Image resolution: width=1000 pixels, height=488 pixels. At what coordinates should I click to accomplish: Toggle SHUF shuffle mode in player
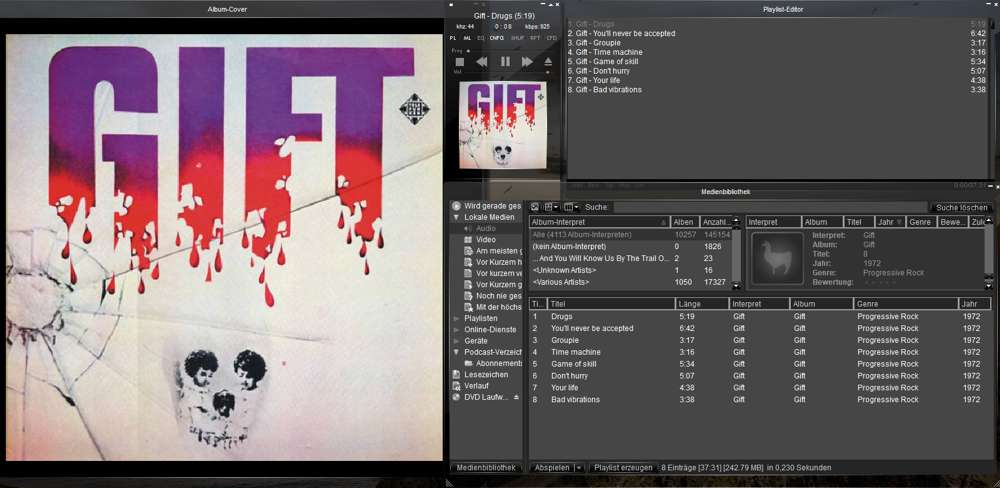click(517, 37)
